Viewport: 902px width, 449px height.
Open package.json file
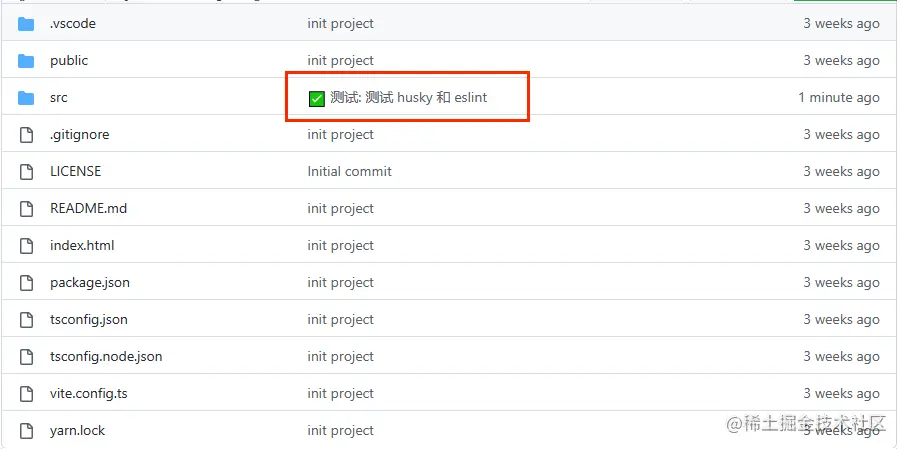pyautogui.click(x=90, y=283)
